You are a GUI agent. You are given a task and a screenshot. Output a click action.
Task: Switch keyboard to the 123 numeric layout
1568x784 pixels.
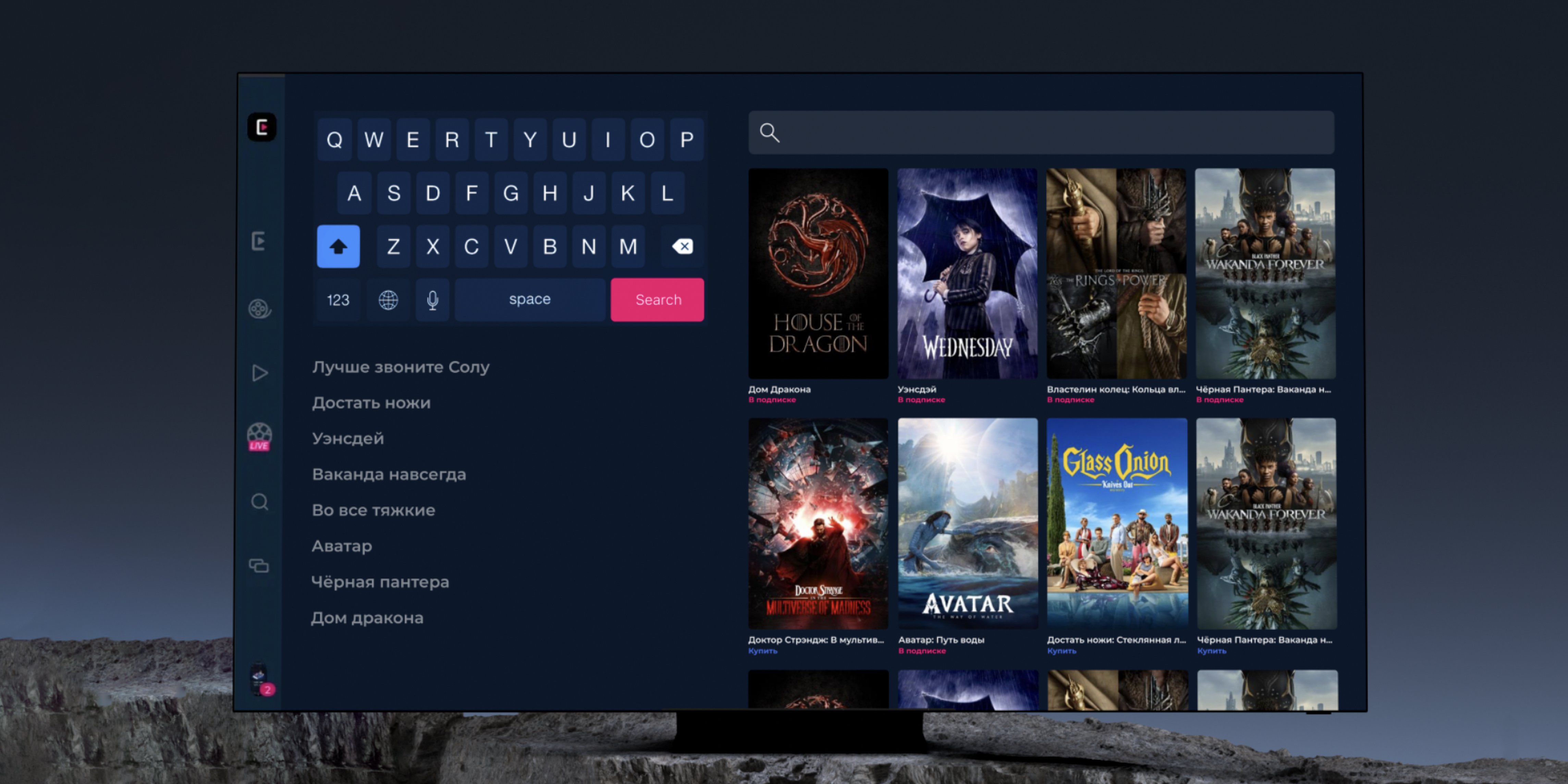click(x=339, y=299)
